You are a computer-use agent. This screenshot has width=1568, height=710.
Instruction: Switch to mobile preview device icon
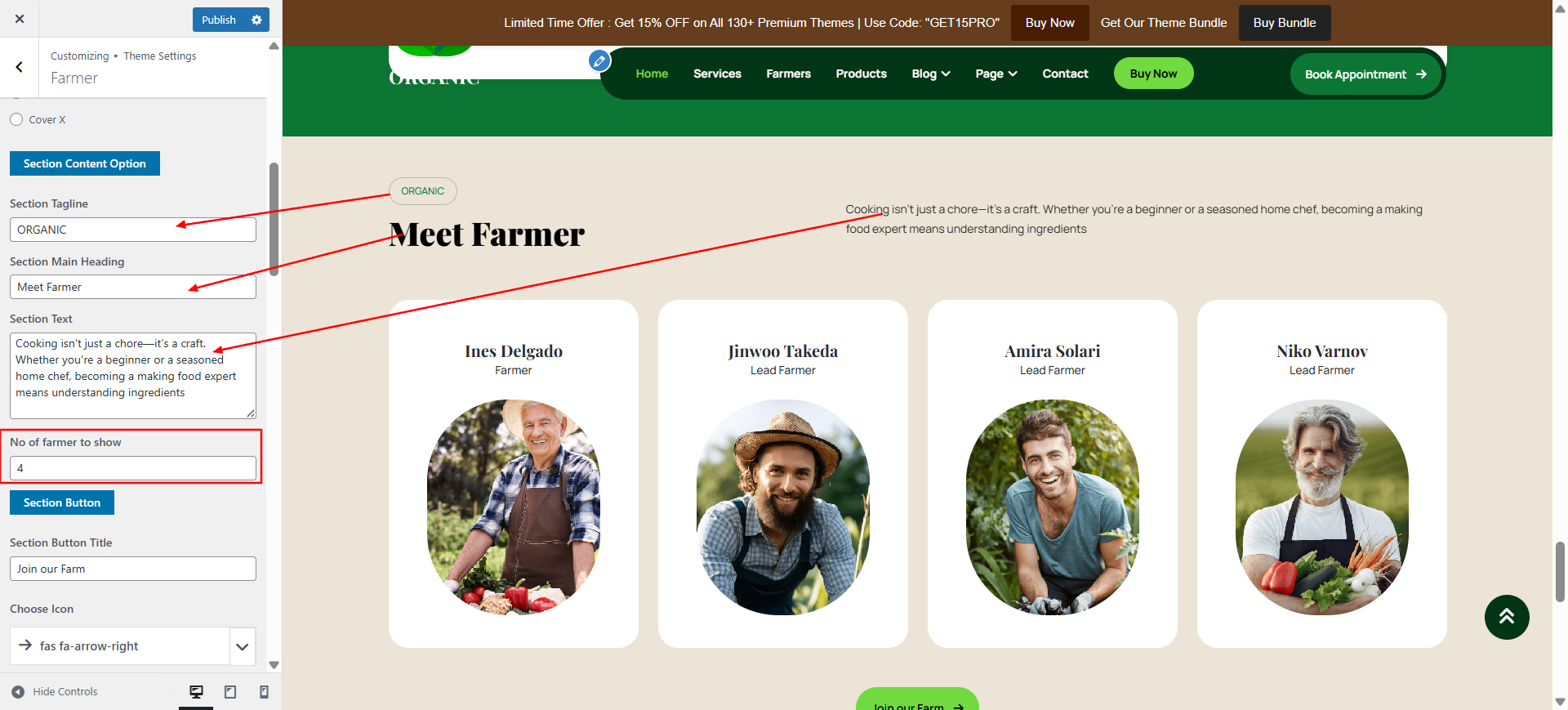(264, 692)
